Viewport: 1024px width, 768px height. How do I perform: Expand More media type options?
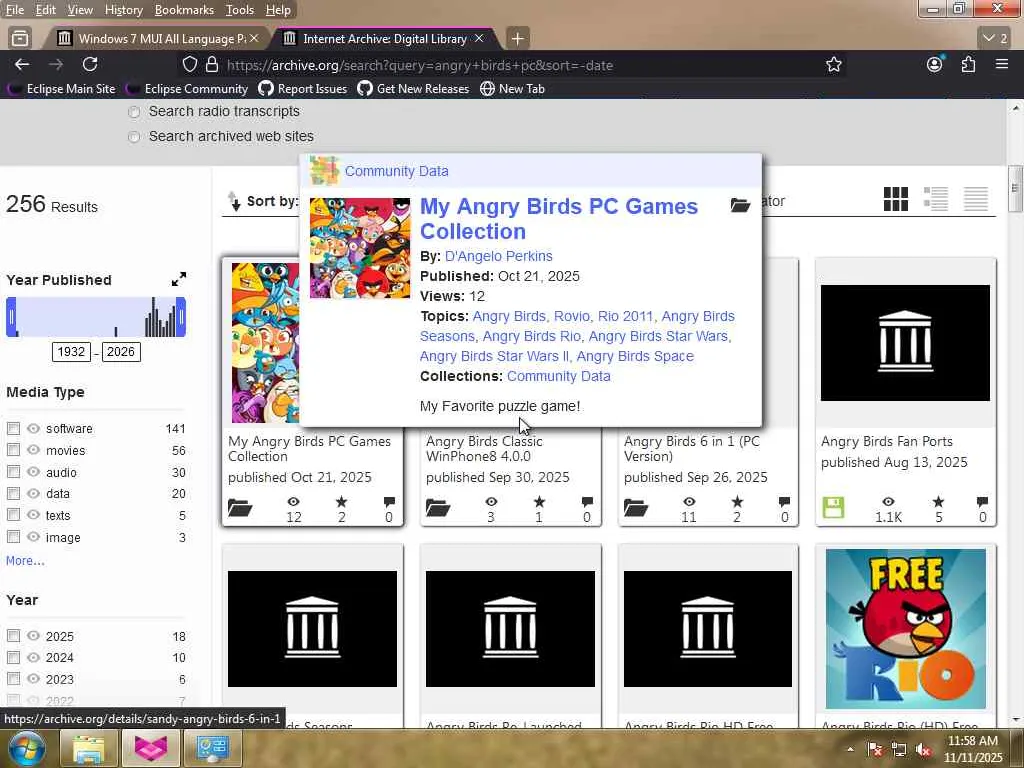[25, 560]
